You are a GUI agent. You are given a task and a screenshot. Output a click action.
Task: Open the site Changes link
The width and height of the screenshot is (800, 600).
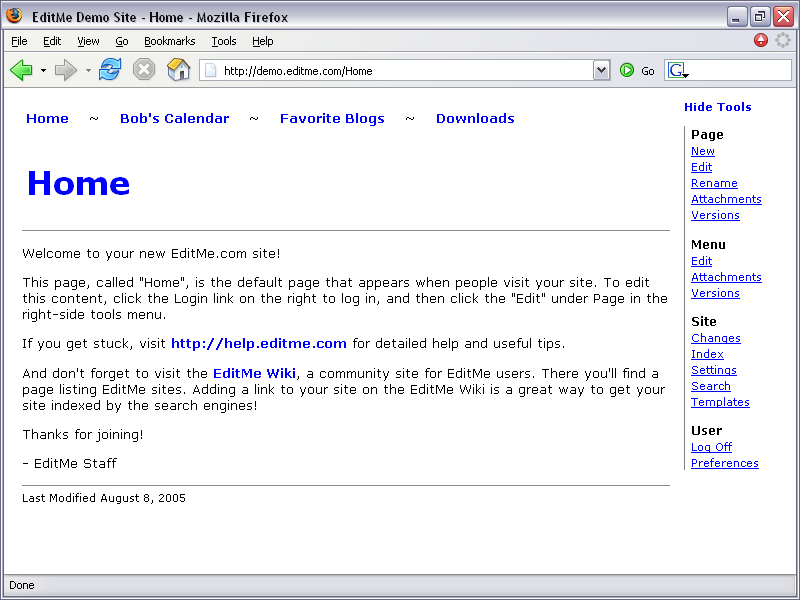click(715, 338)
